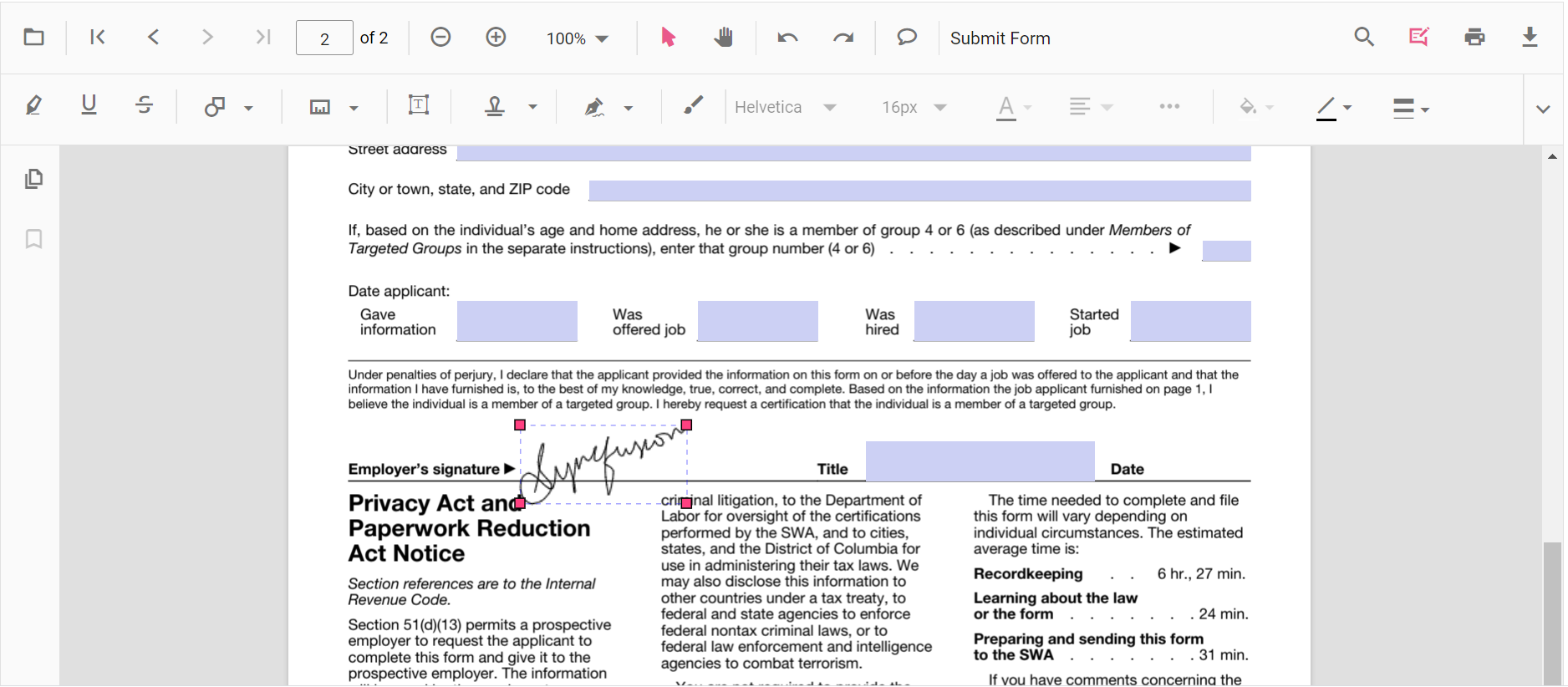Image resolution: width=1568 pixels, height=687 pixels.
Task: Select the underline annotation tool
Action: click(89, 105)
